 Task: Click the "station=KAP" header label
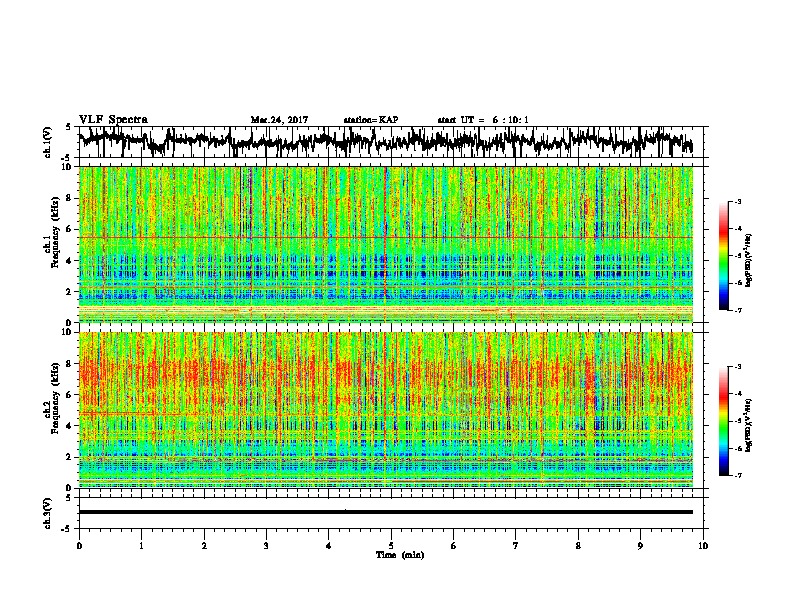click(x=371, y=120)
